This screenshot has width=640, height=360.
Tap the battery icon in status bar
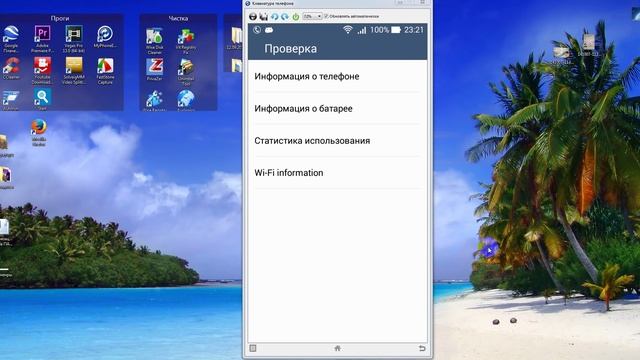[396, 30]
